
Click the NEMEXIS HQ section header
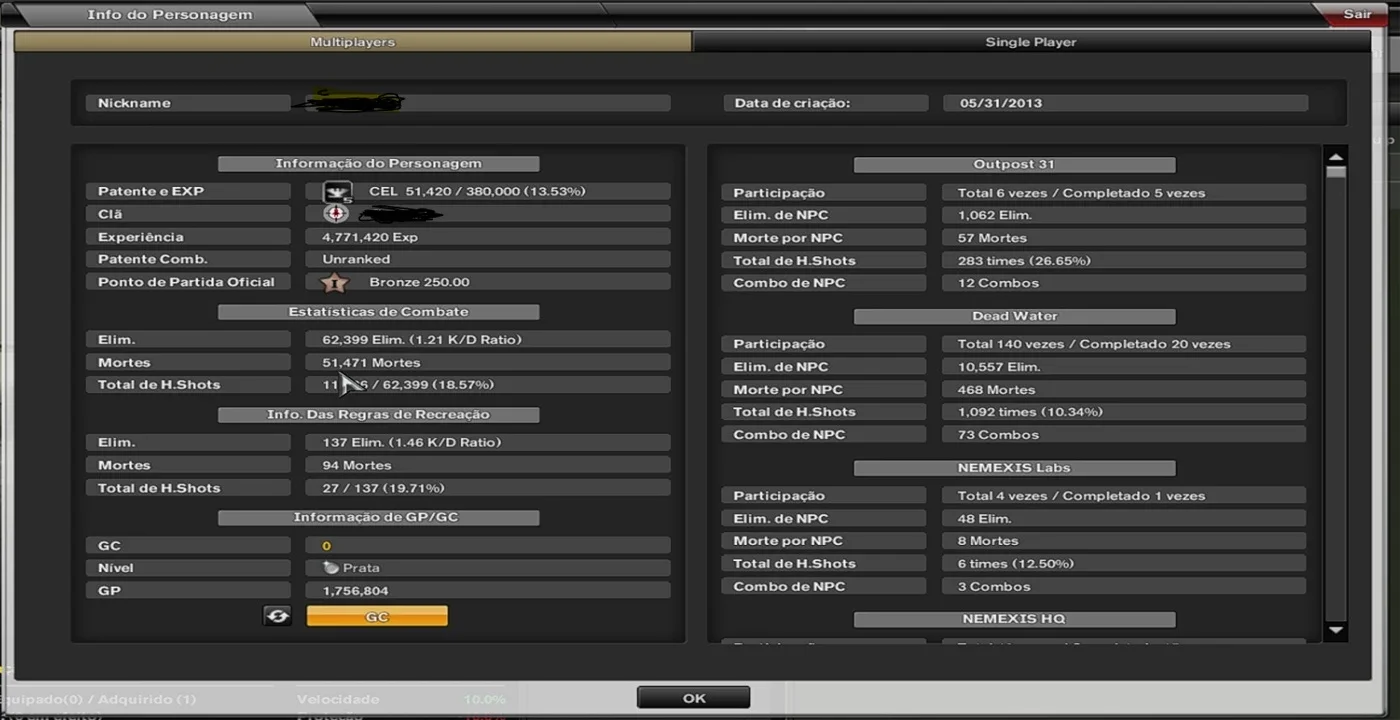pyautogui.click(x=1014, y=619)
